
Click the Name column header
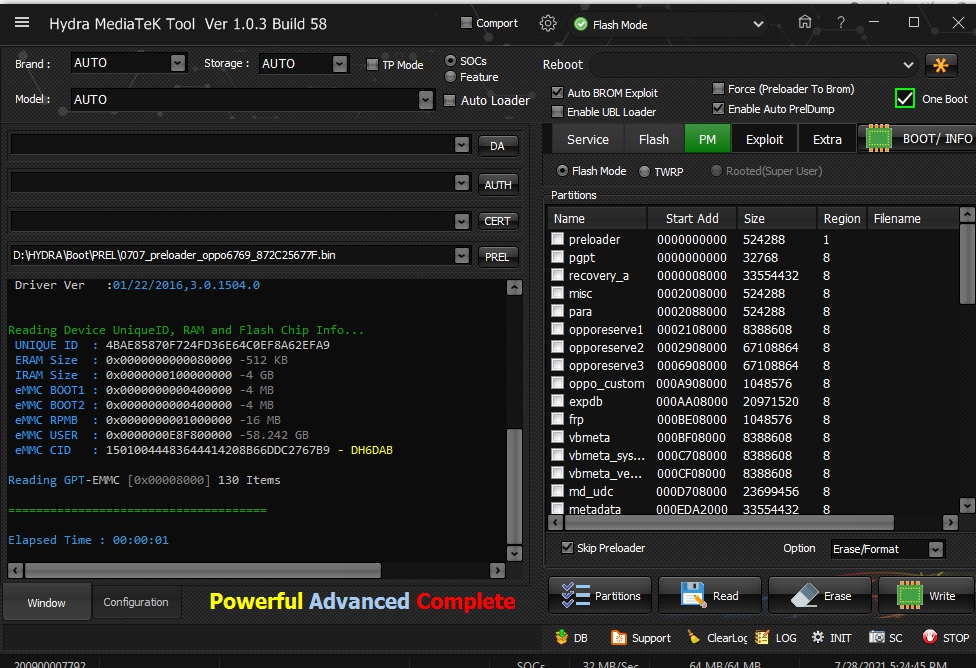[597, 219]
